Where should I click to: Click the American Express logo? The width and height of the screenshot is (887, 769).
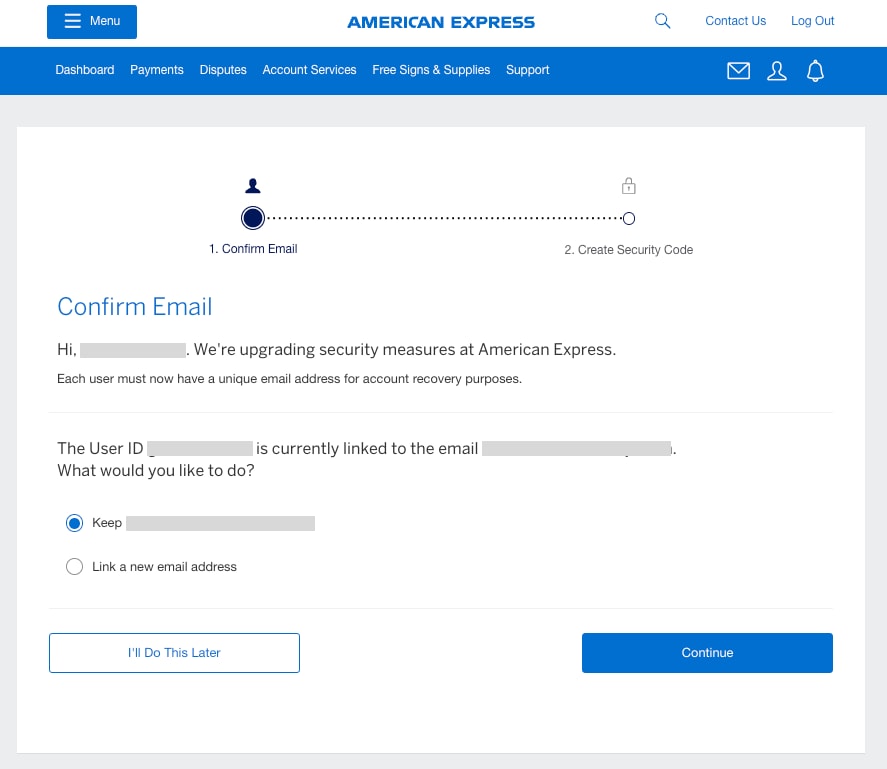tap(441, 21)
